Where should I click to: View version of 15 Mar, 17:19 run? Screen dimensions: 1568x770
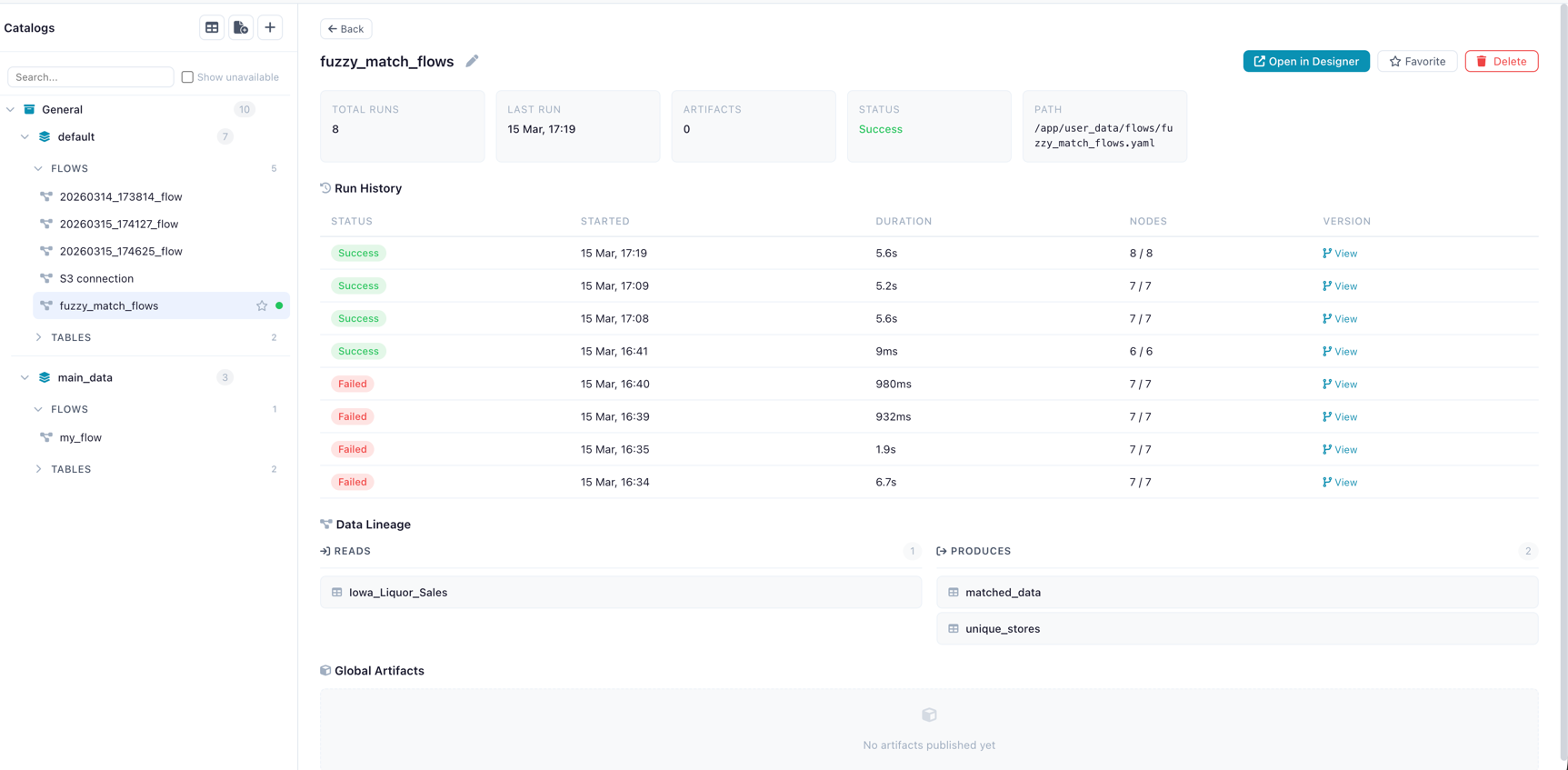pyautogui.click(x=1340, y=254)
